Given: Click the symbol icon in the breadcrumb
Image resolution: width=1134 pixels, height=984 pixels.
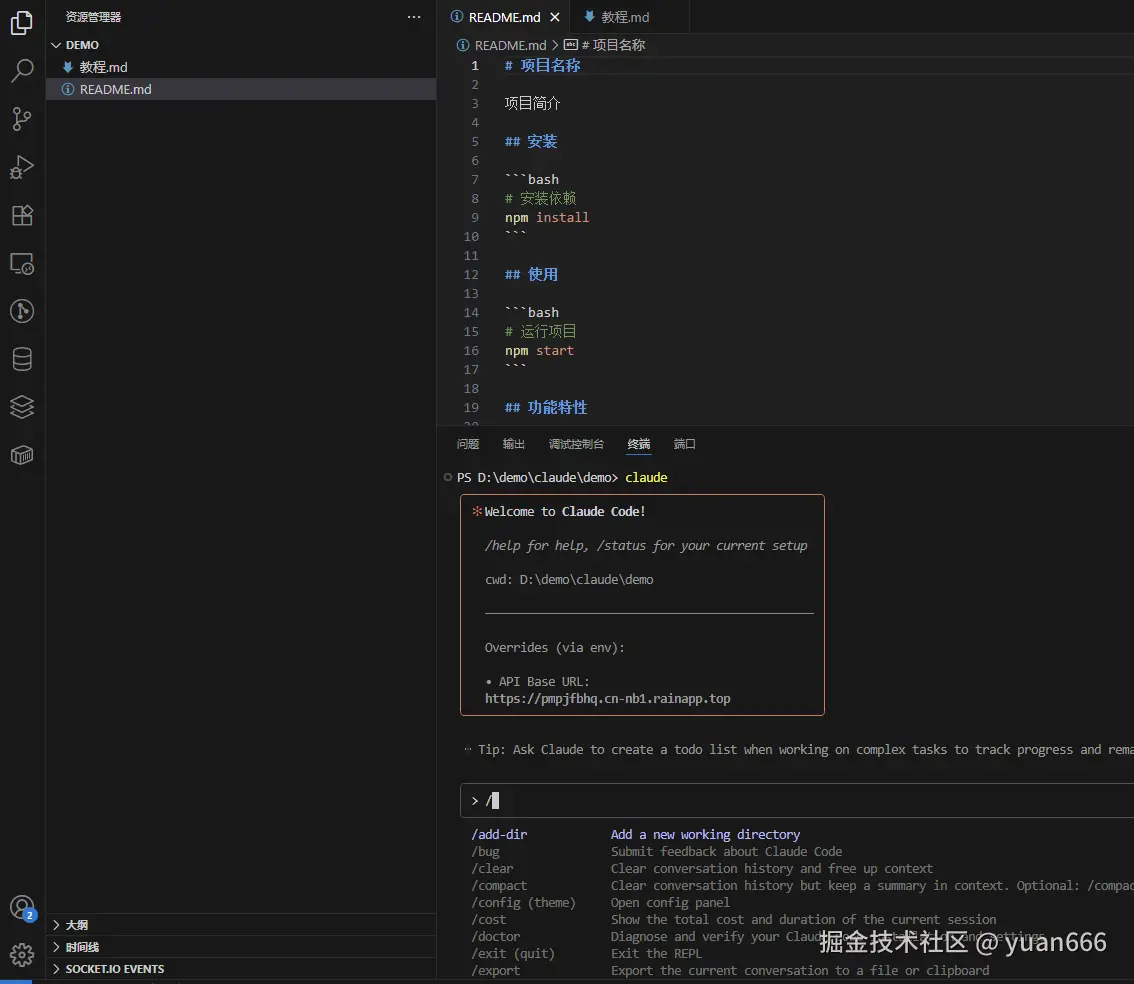Looking at the screenshot, I should 571,45.
